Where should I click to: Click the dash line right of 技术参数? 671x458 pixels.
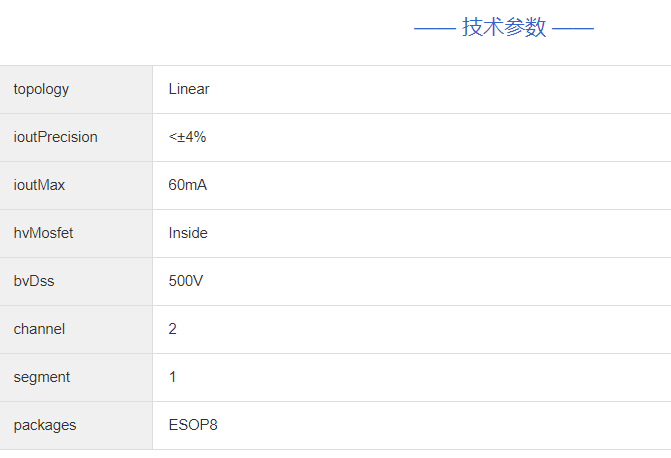(x=573, y=28)
